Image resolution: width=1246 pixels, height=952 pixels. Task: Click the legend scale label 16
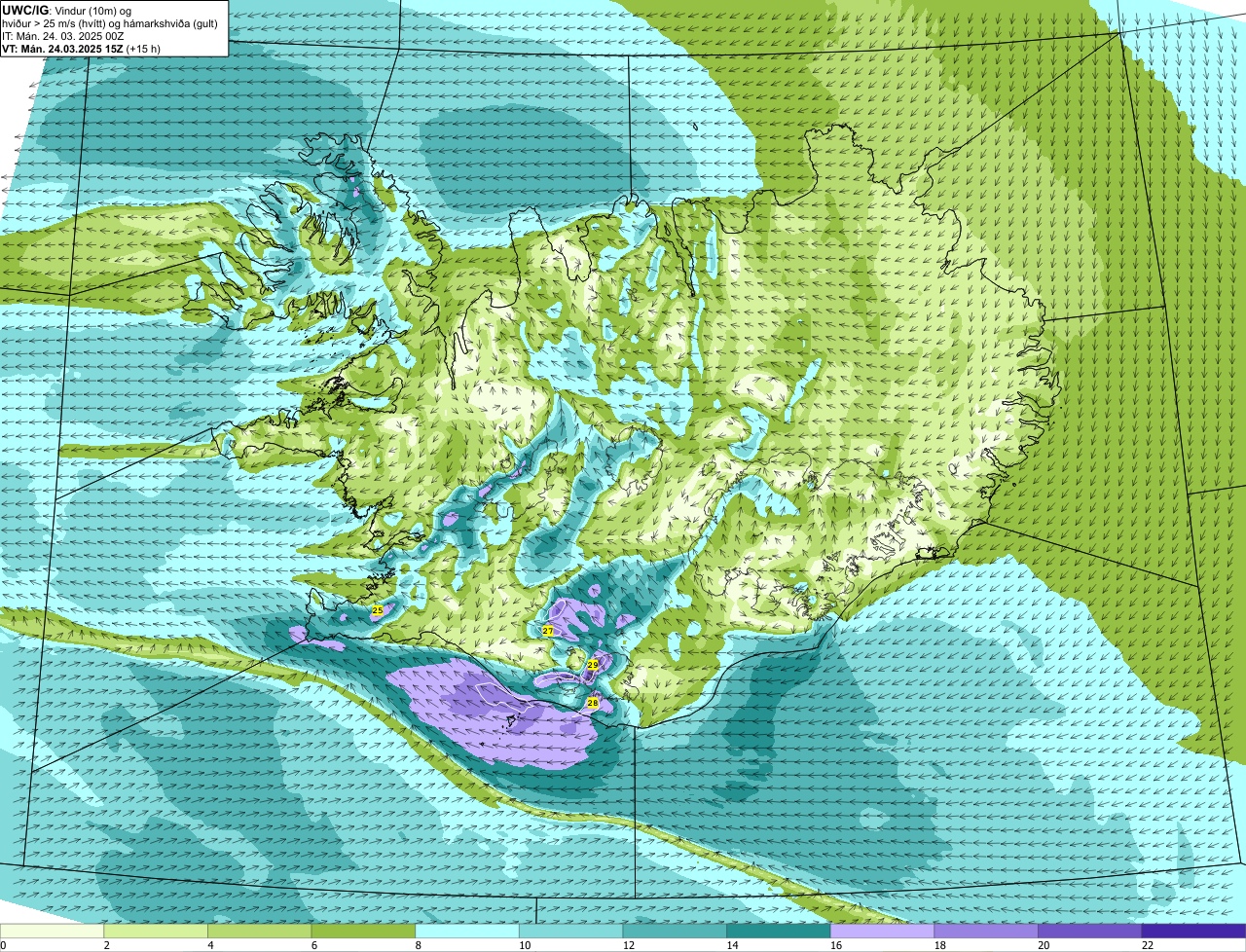click(836, 945)
